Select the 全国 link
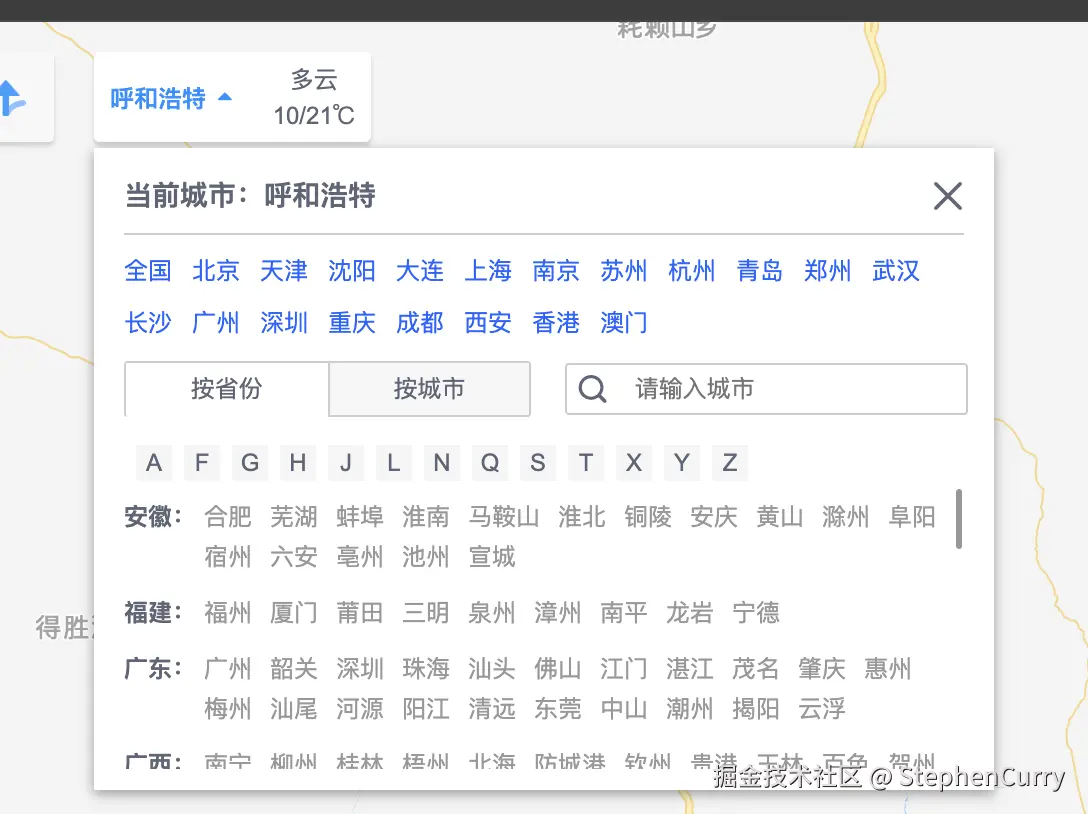 coord(148,270)
